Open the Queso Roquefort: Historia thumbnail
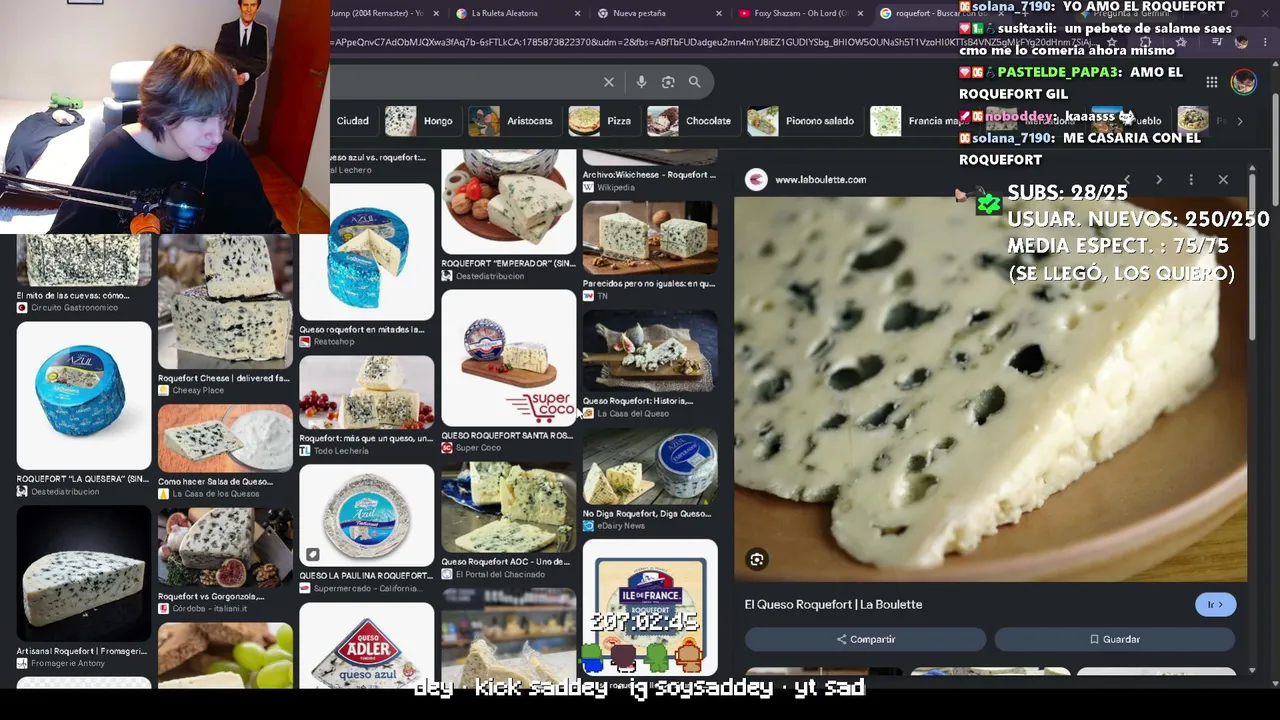The height and width of the screenshot is (720, 1280). coord(650,351)
